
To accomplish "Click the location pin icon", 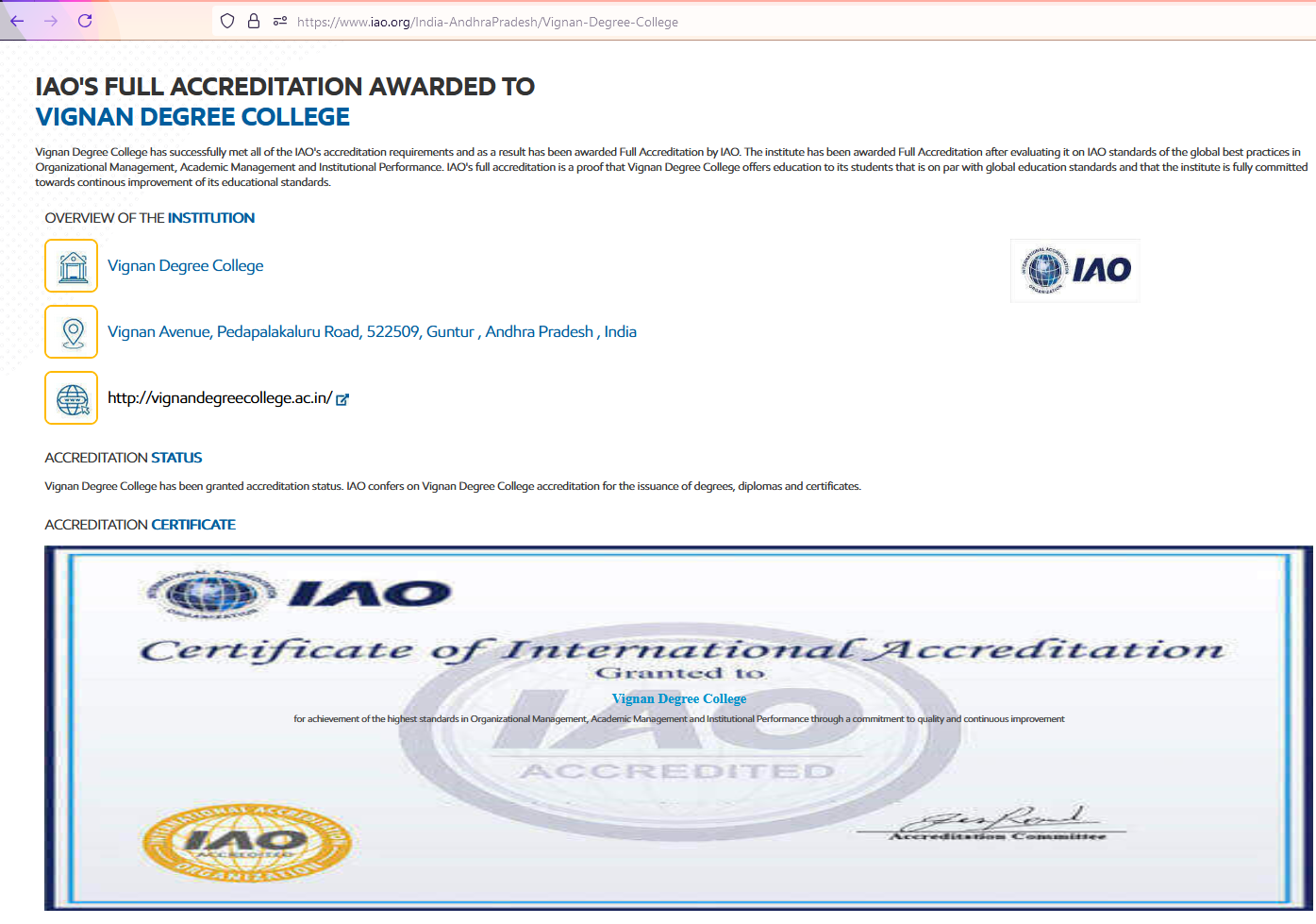I will tap(72, 332).
